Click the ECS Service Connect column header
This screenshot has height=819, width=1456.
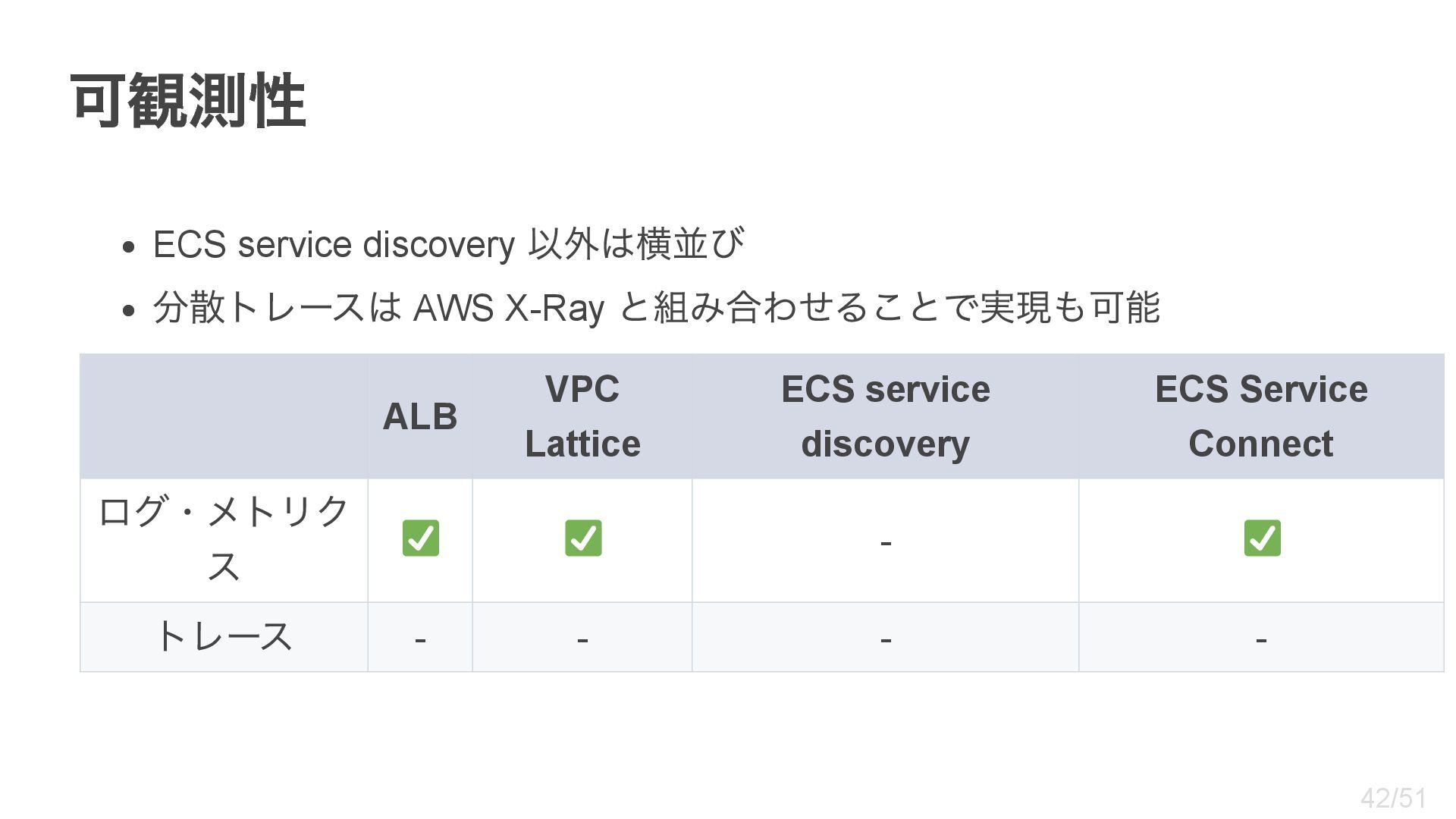pyautogui.click(x=1261, y=416)
